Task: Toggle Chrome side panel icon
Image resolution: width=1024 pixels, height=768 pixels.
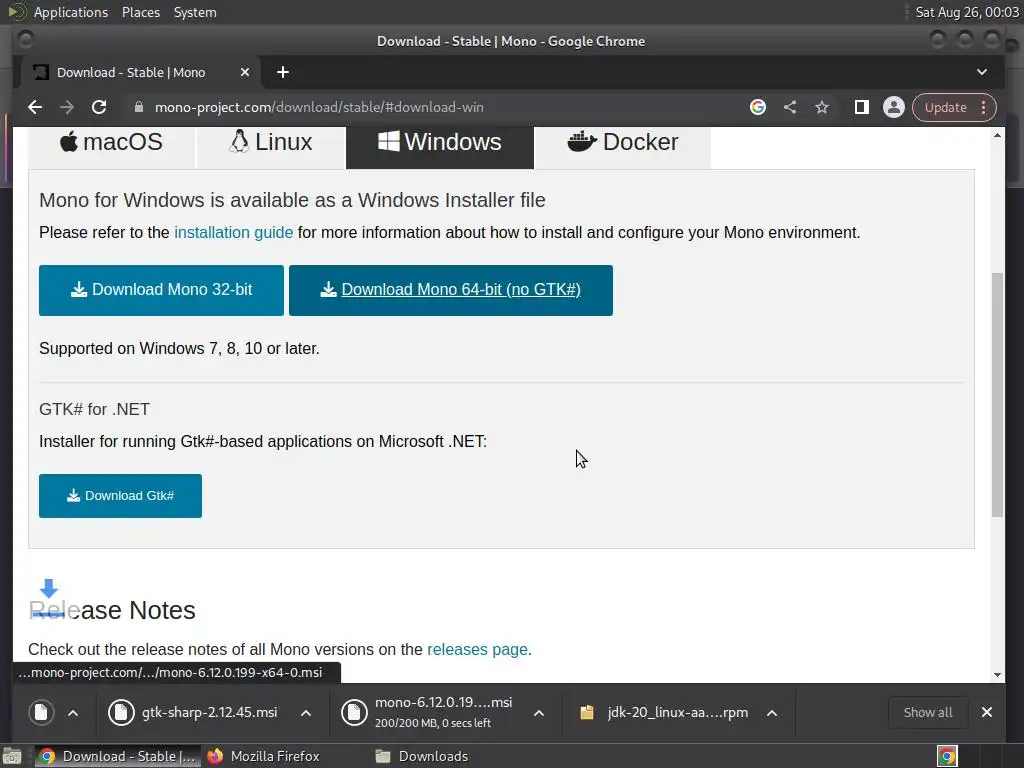Action: click(861, 107)
